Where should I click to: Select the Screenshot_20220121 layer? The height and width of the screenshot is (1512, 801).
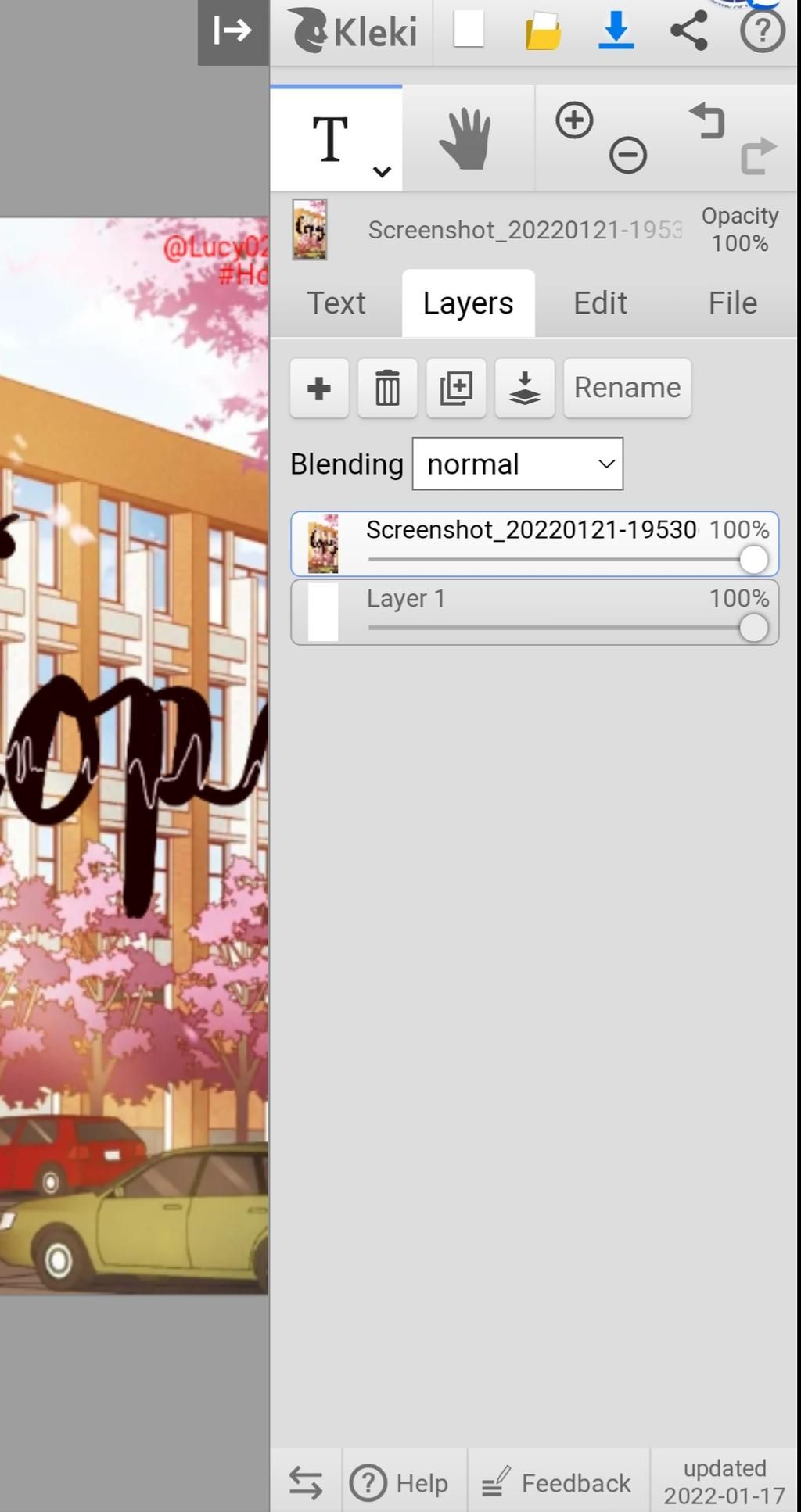pyautogui.click(x=535, y=544)
